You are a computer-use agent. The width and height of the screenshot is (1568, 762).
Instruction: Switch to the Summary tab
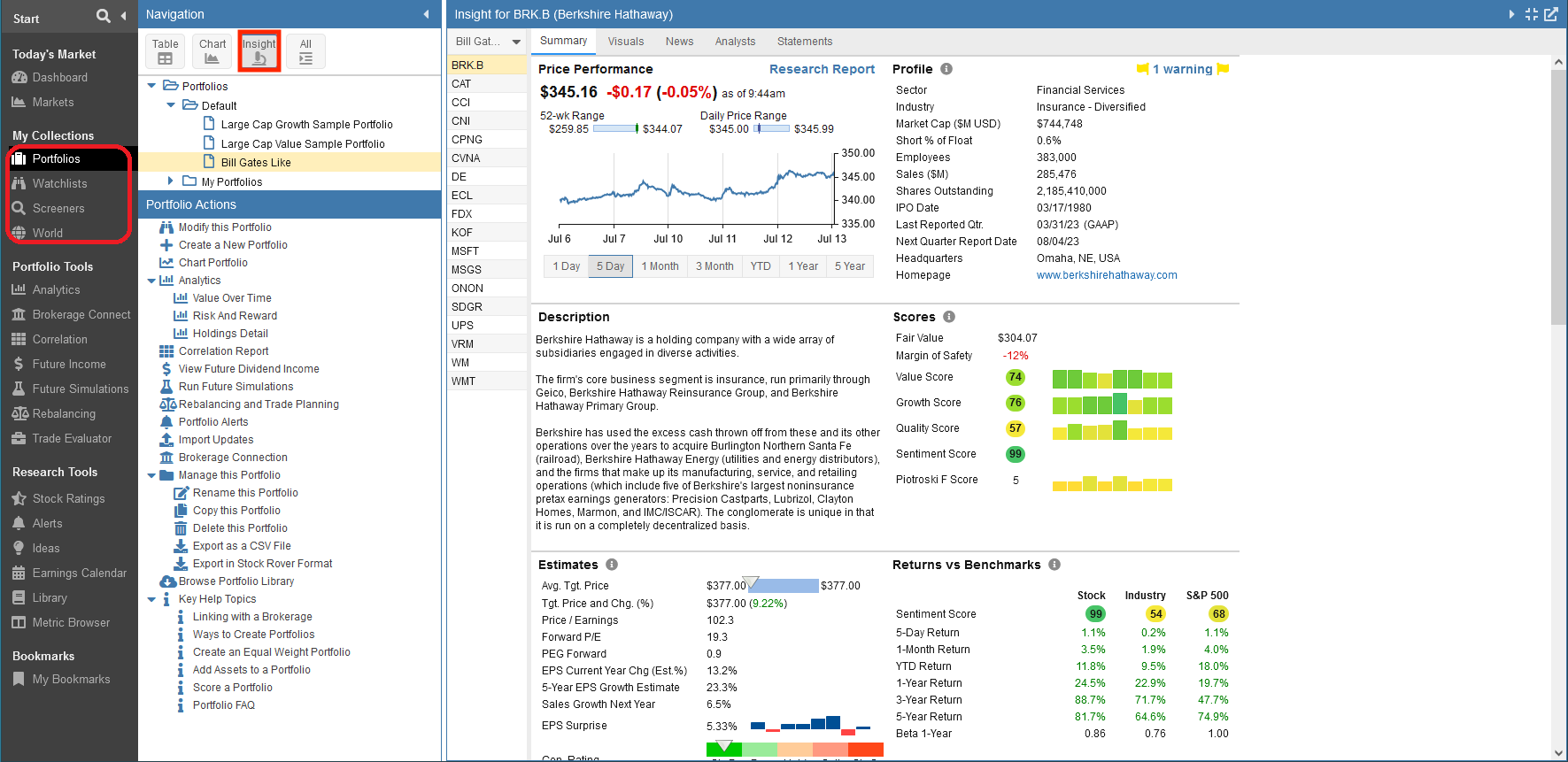pyautogui.click(x=563, y=41)
